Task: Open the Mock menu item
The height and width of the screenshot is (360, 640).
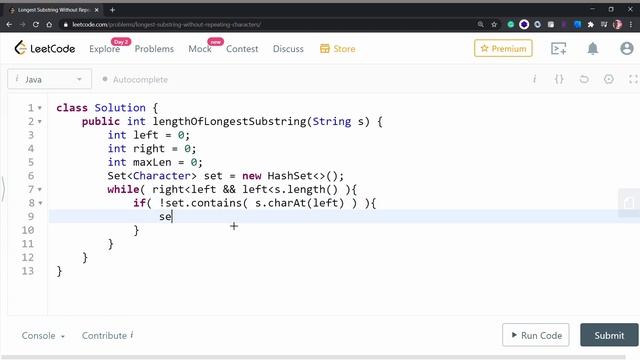Action: pyautogui.click(x=200, y=49)
